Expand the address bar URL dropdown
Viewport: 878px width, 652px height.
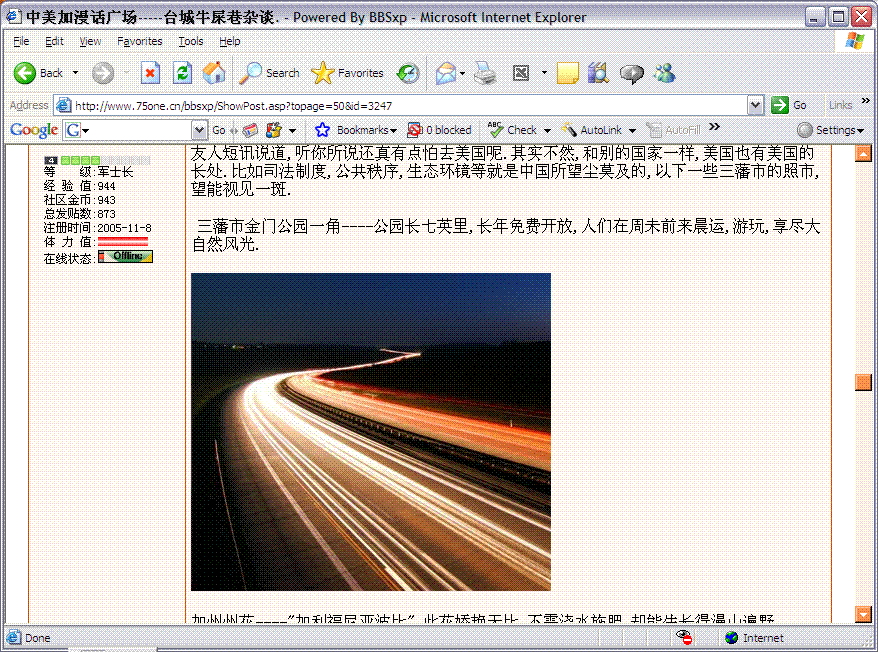coord(755,105)
